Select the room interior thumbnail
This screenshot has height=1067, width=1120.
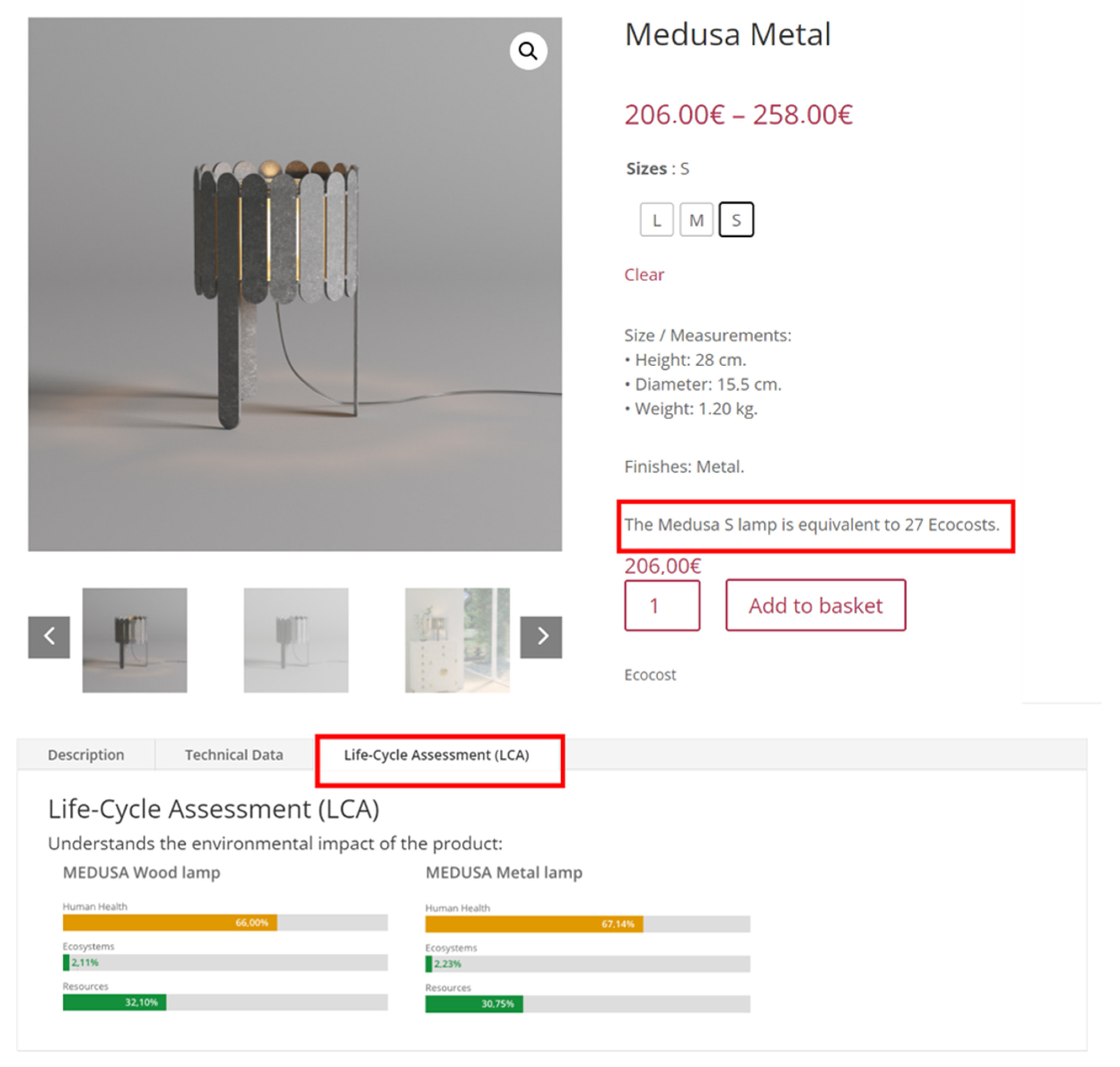pyautogui.click(x=457, y=640)
